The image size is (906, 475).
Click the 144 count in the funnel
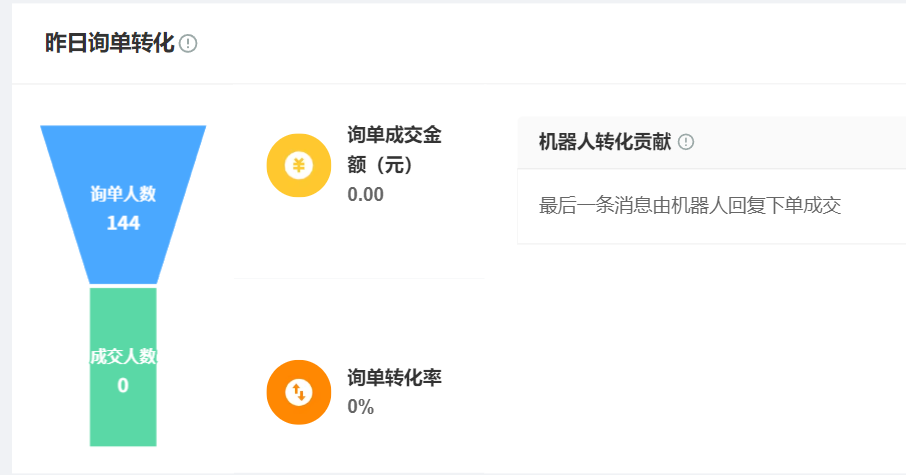click(x=123, y=223)
